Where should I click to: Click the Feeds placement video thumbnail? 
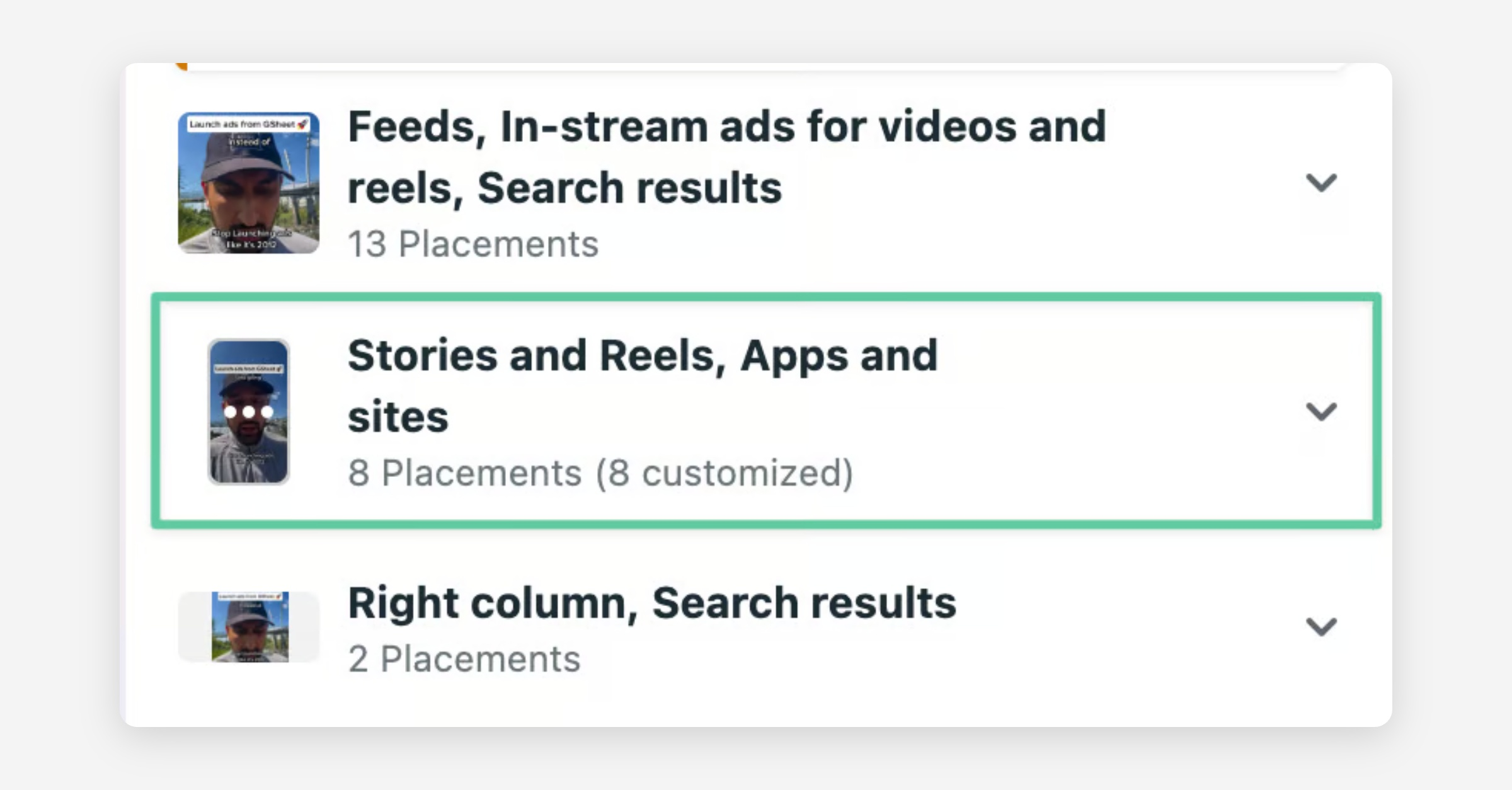click(x=248, y=183)
